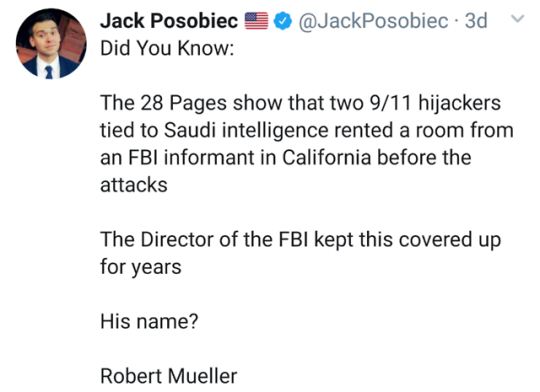
Task: Click the "an FBI informant" phrase
Action: [178, 158]
